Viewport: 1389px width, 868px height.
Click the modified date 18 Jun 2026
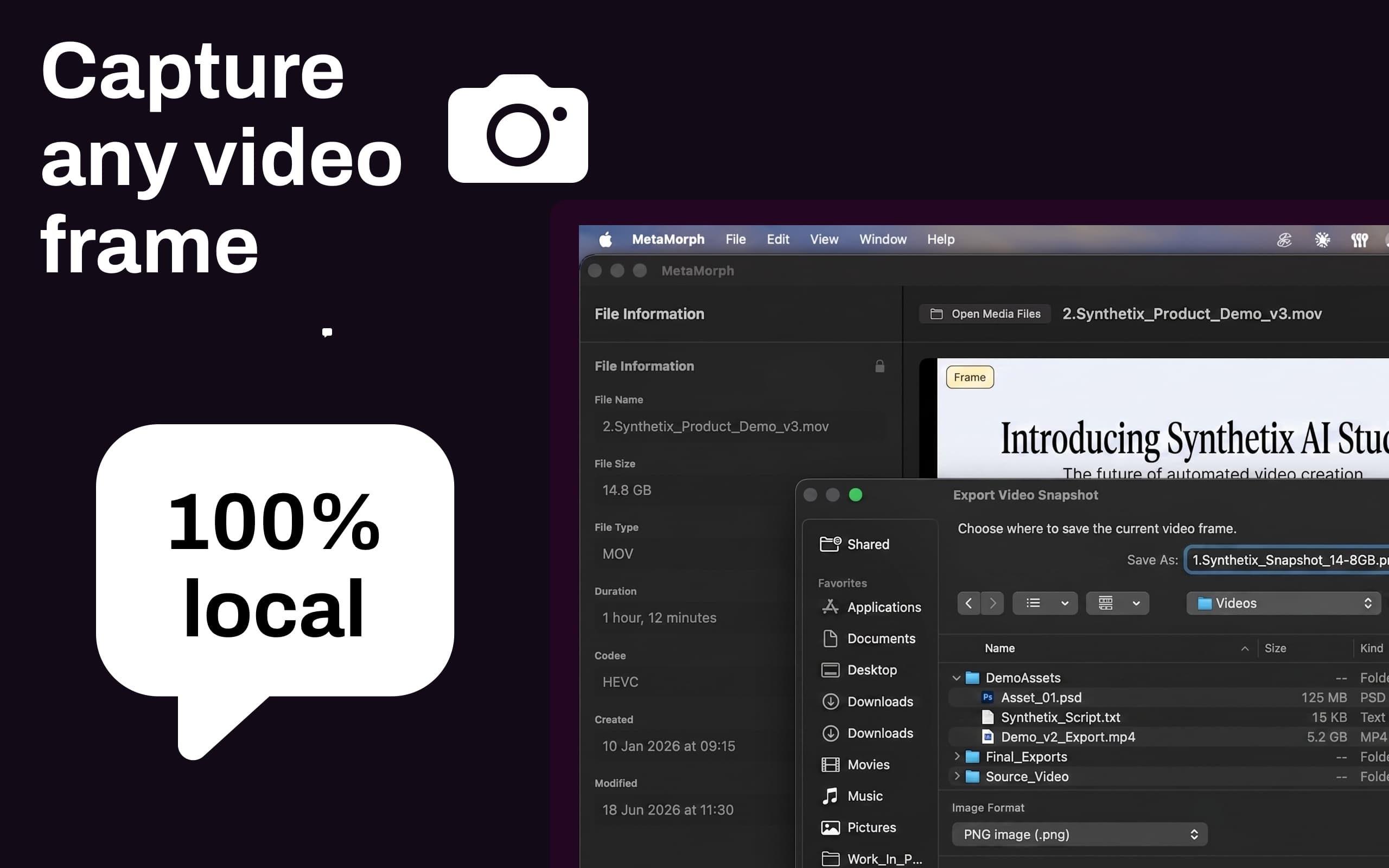tap(667, 810)
